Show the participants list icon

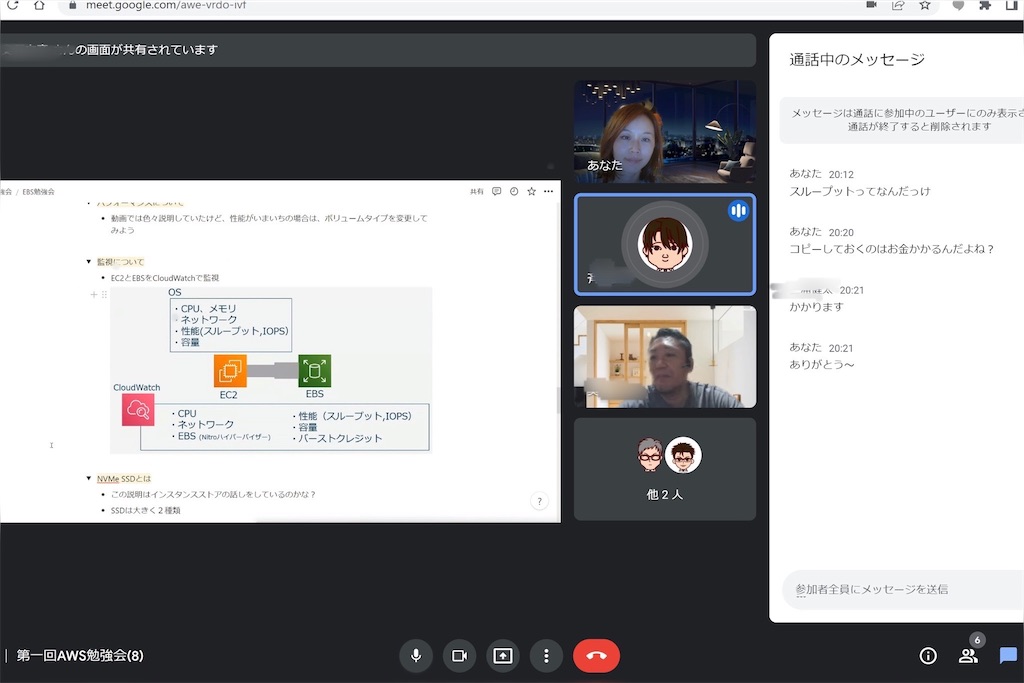tap(968, 656)
